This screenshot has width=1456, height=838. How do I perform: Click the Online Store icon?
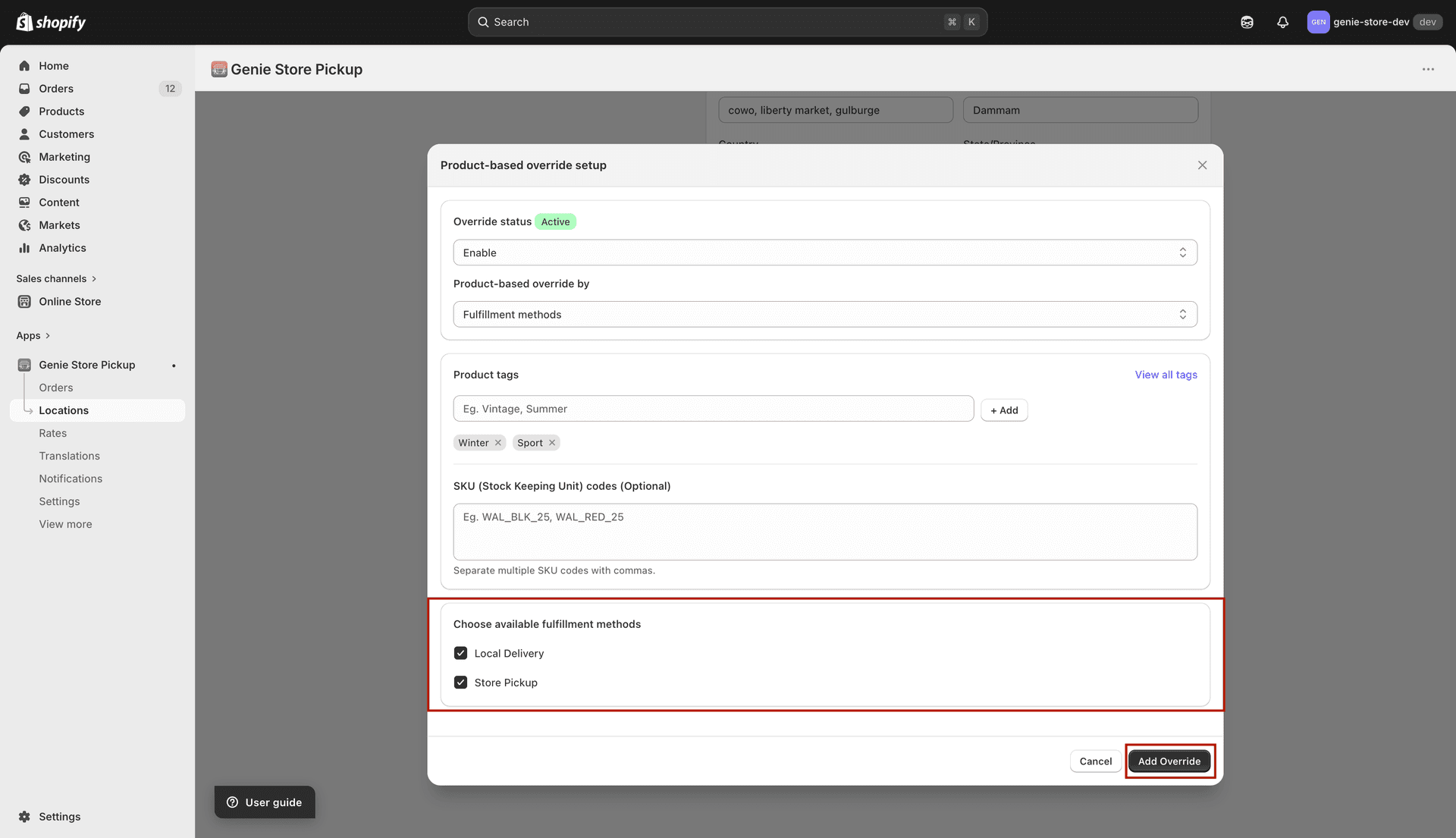click(24, 302)
